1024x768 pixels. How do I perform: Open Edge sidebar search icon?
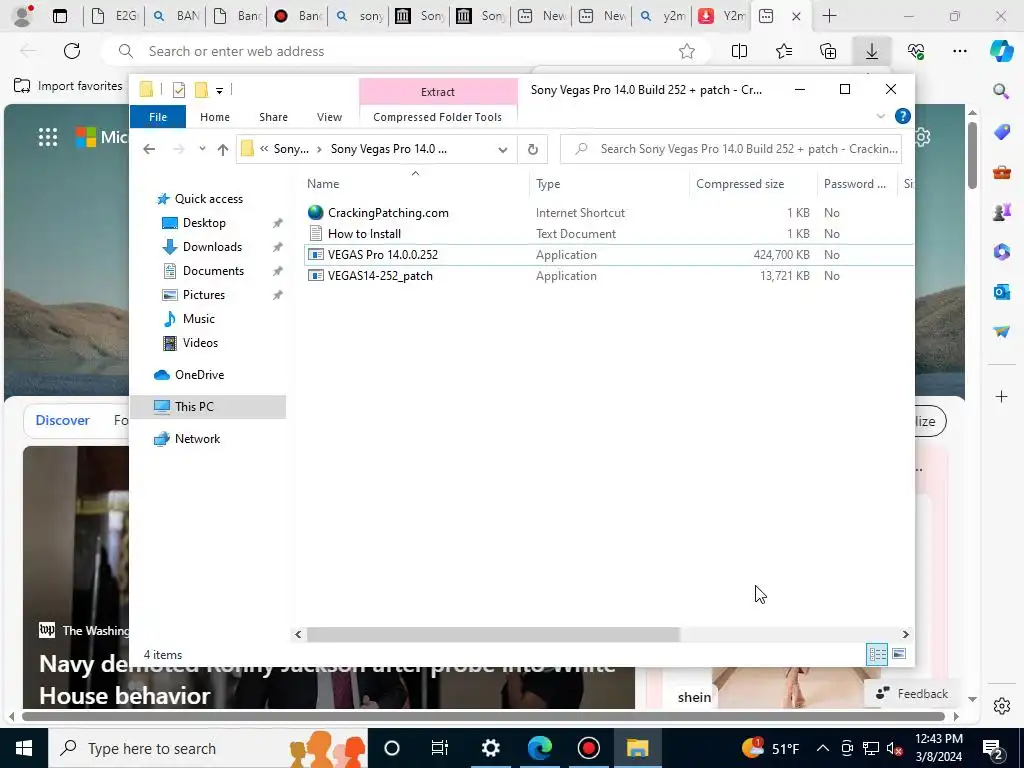coord(1001,91)
